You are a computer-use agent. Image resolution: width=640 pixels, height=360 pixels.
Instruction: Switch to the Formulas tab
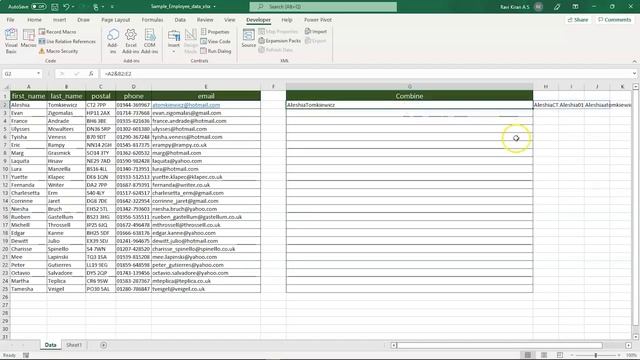[152, 20]
